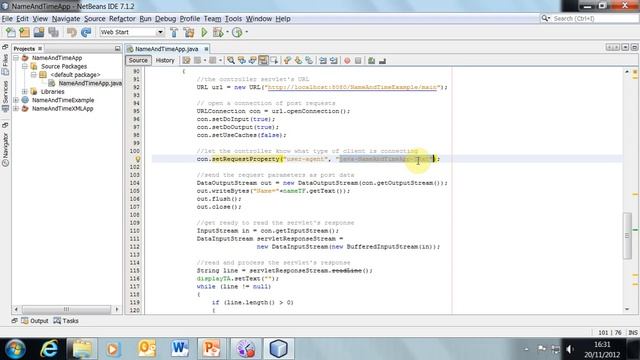Open the Web Start configuration dropdown
Viewport: 640px width, 360px height.
(x=160, y=32)
